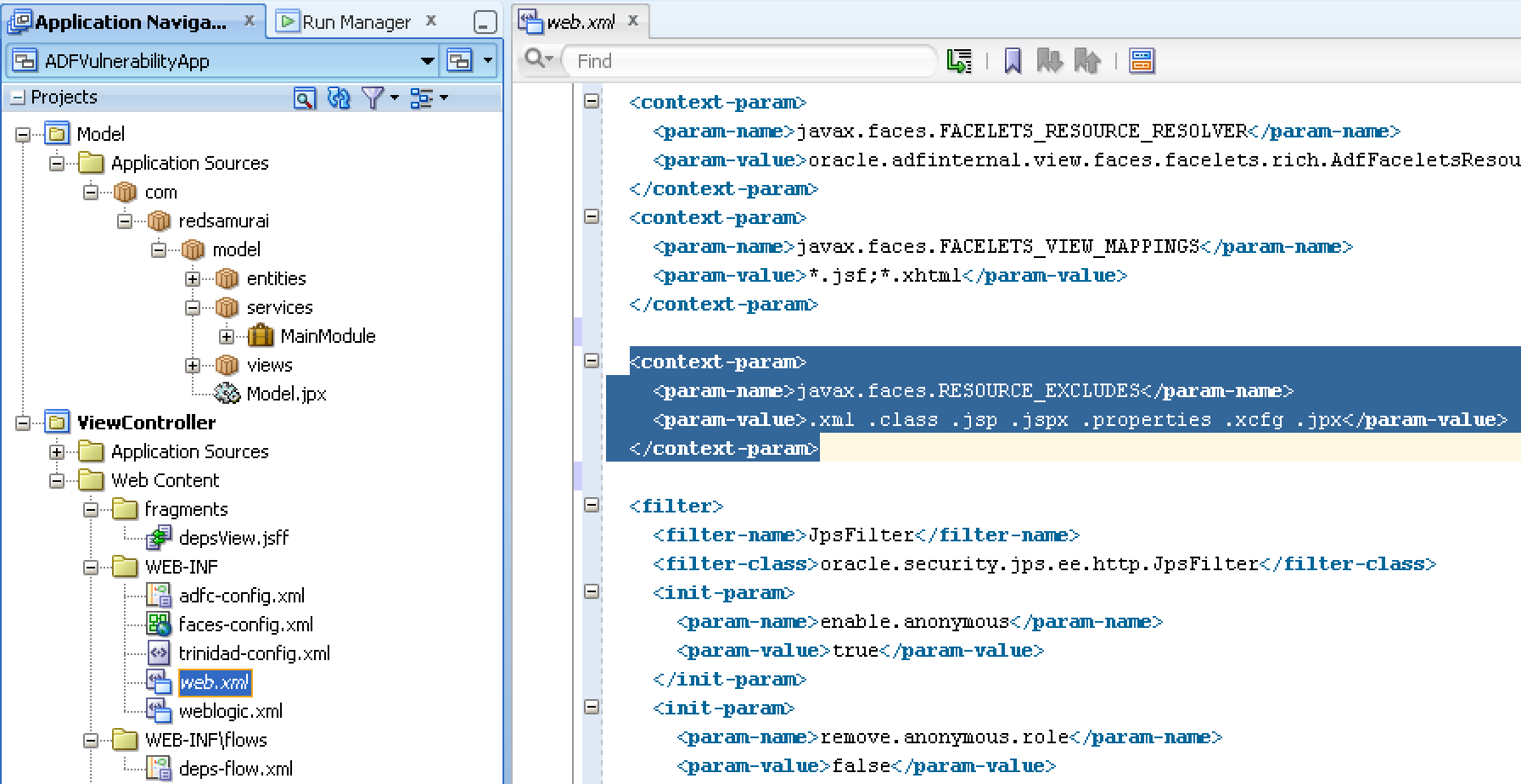
Task: Fold the FACELETS_VIEW_MAPPINGS context-param block
Action: pos(592,216)
